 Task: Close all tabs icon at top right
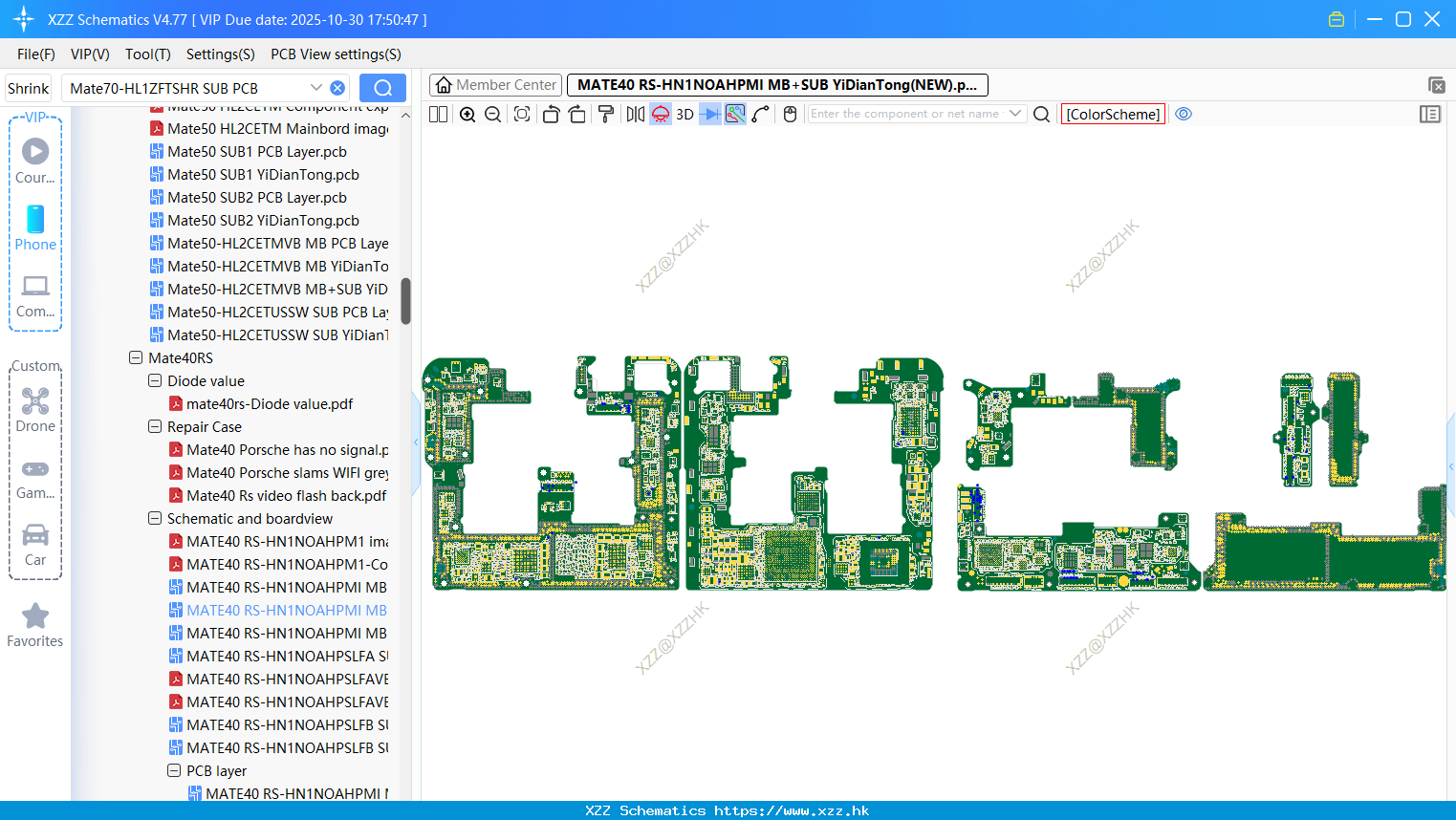pyautogui.click(x=1436, y=85)
